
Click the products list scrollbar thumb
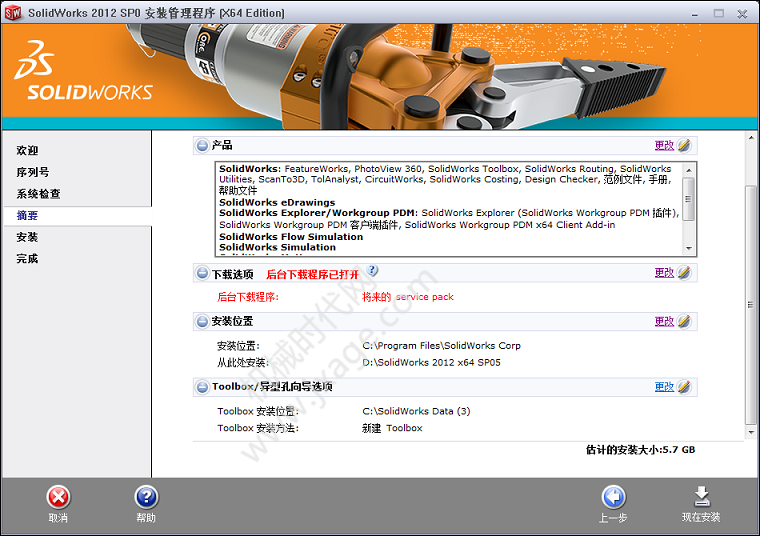click(x=689, y=199)
